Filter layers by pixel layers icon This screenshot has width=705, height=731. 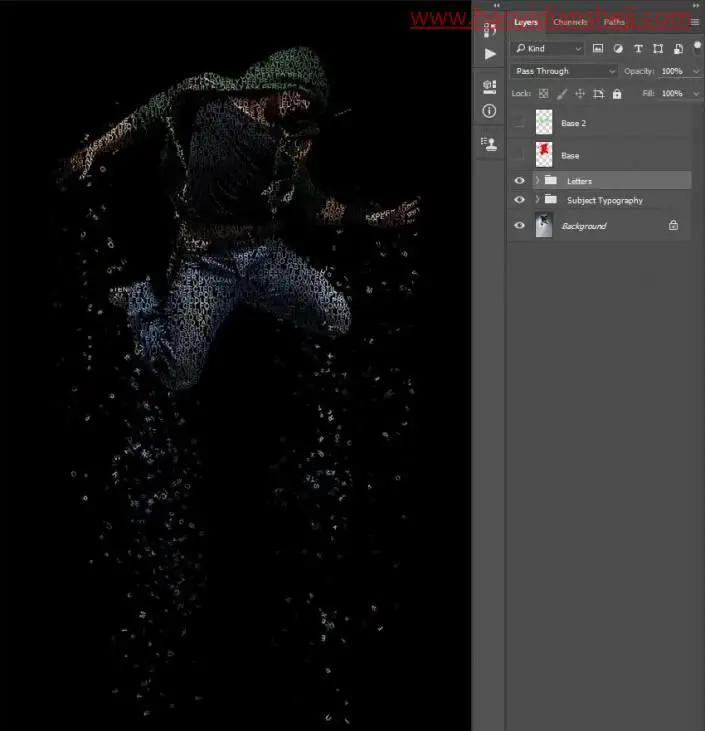tap(597, 48)
